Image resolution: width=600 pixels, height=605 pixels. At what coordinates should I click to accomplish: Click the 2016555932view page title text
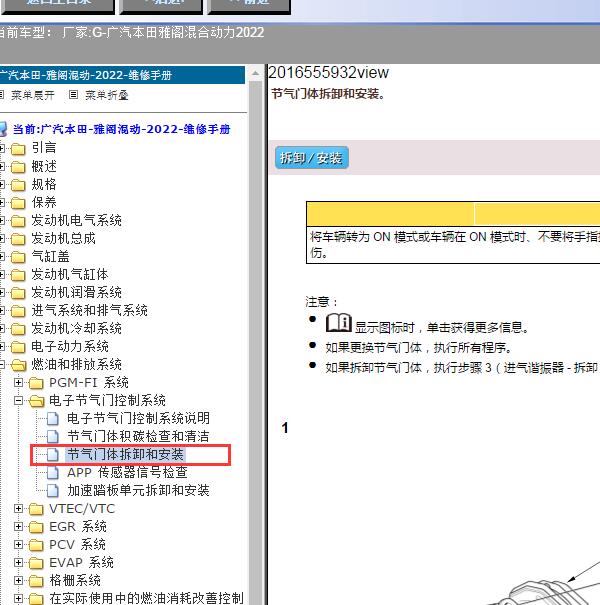point(329,73)
